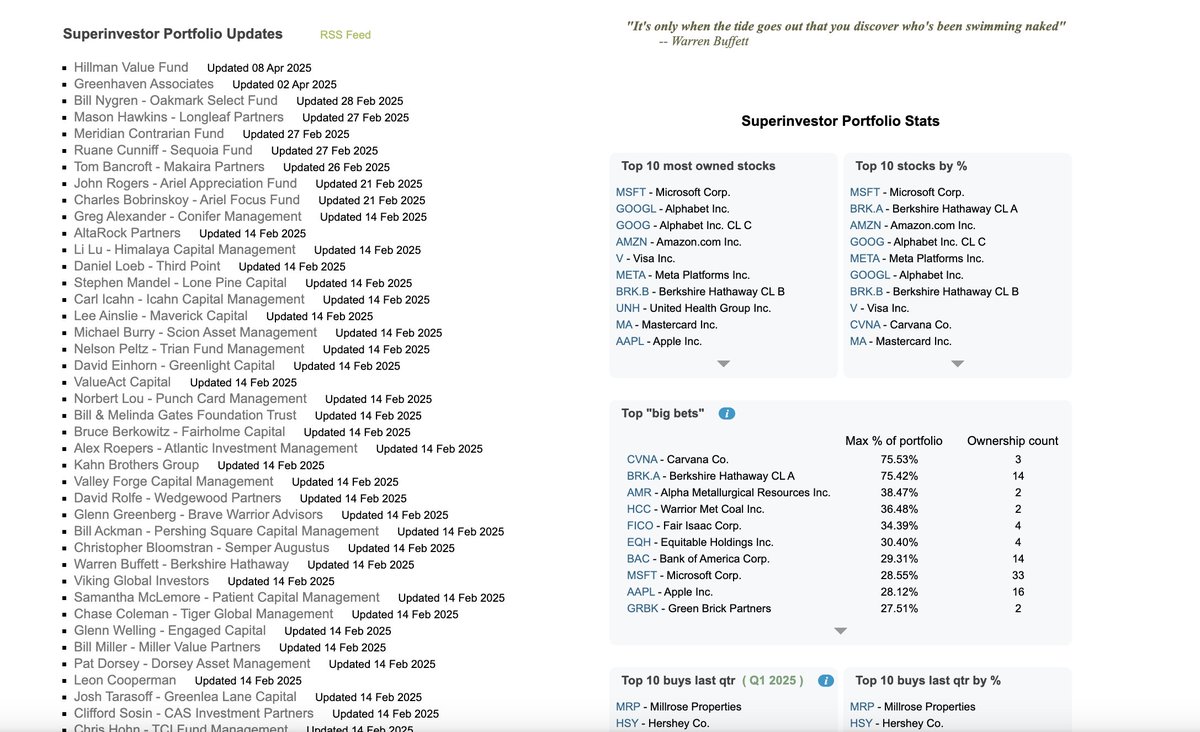Click BRK.A ticker in stocks by % list

tap(866, 209)
